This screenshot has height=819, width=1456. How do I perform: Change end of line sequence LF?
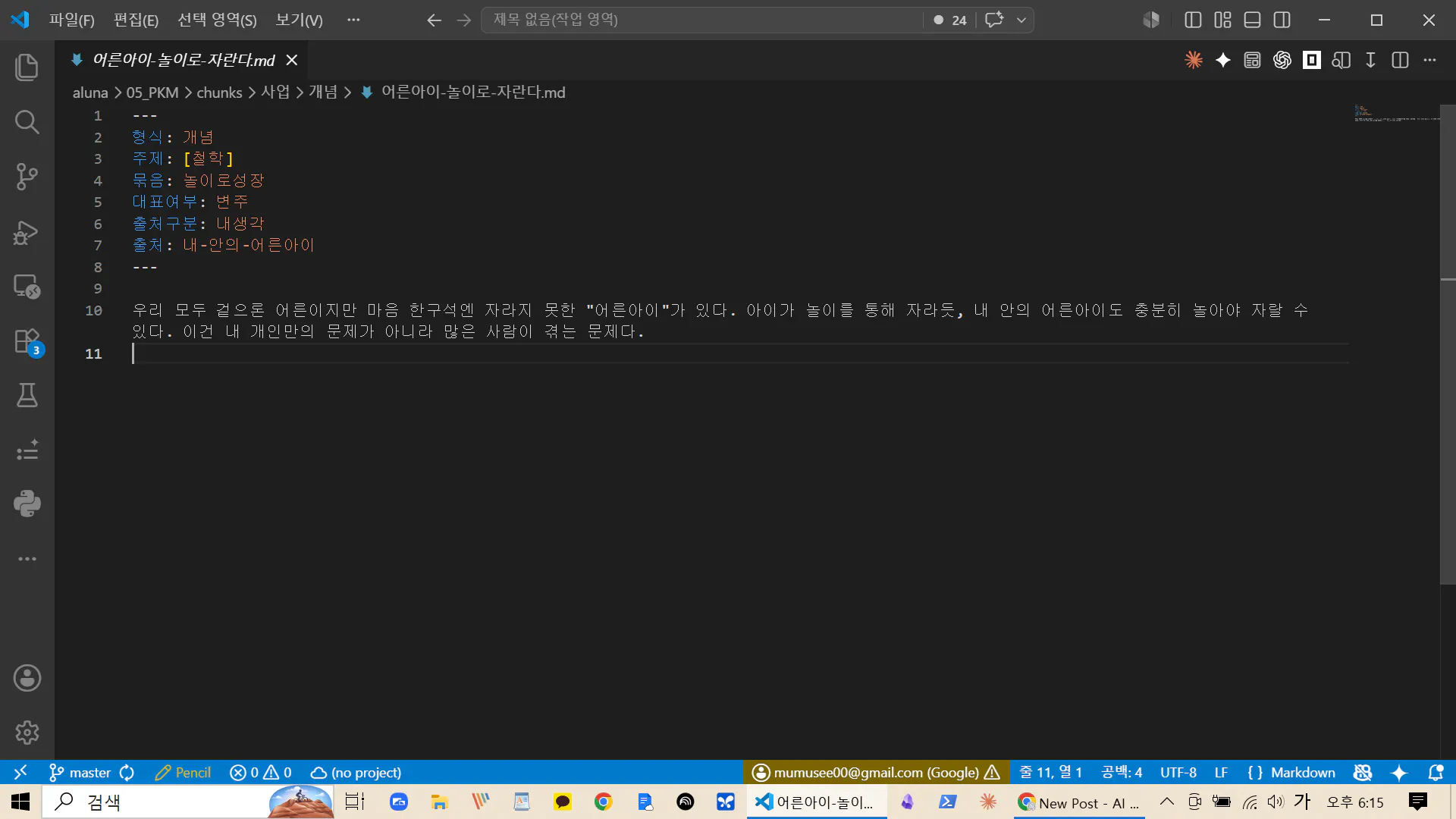[x=1221, y=772]
